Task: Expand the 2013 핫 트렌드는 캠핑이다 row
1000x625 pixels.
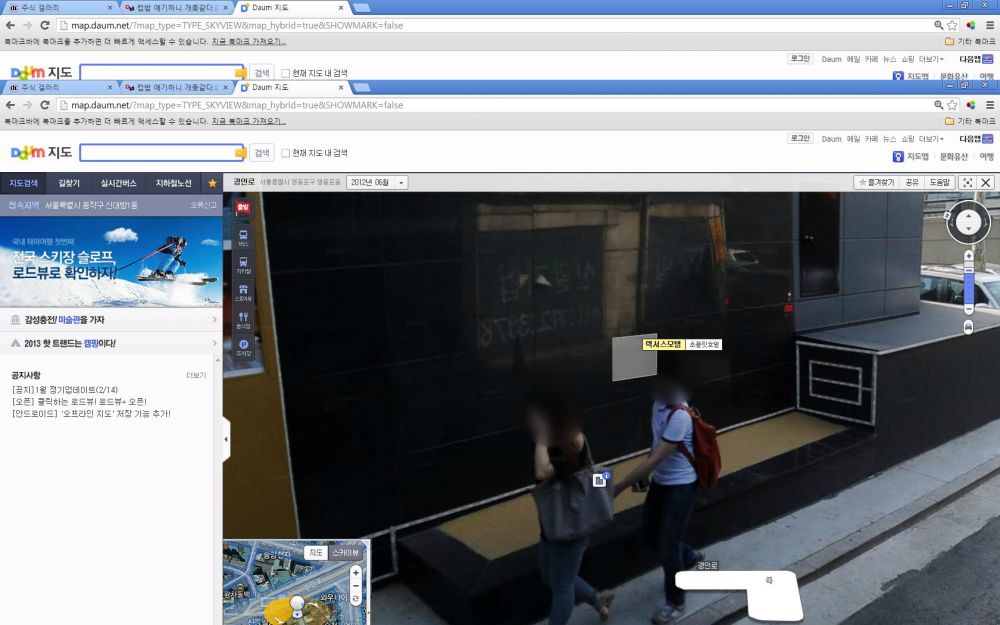Action: 111,343
